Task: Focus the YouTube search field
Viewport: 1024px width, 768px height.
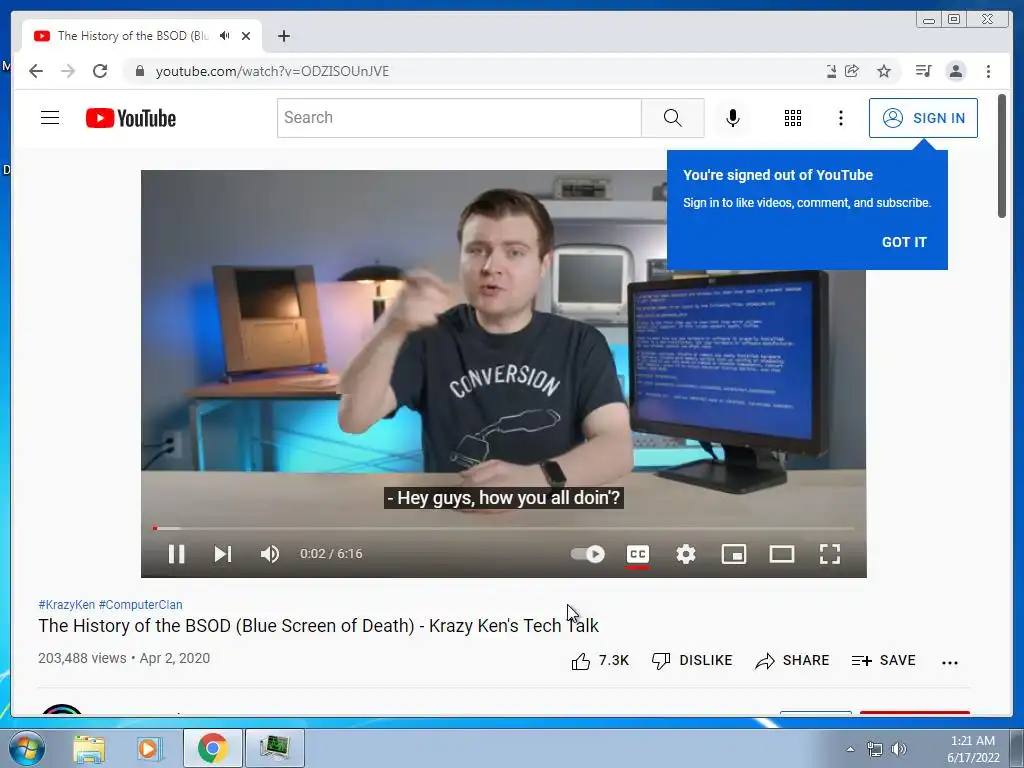Action: 459,118
